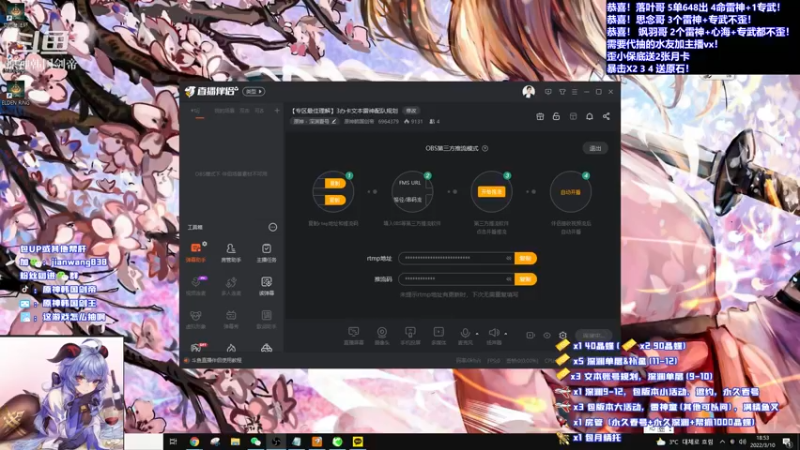Open the notification bell in room header
This screenshot has height=450, width=800.
(x=589, y=116)
